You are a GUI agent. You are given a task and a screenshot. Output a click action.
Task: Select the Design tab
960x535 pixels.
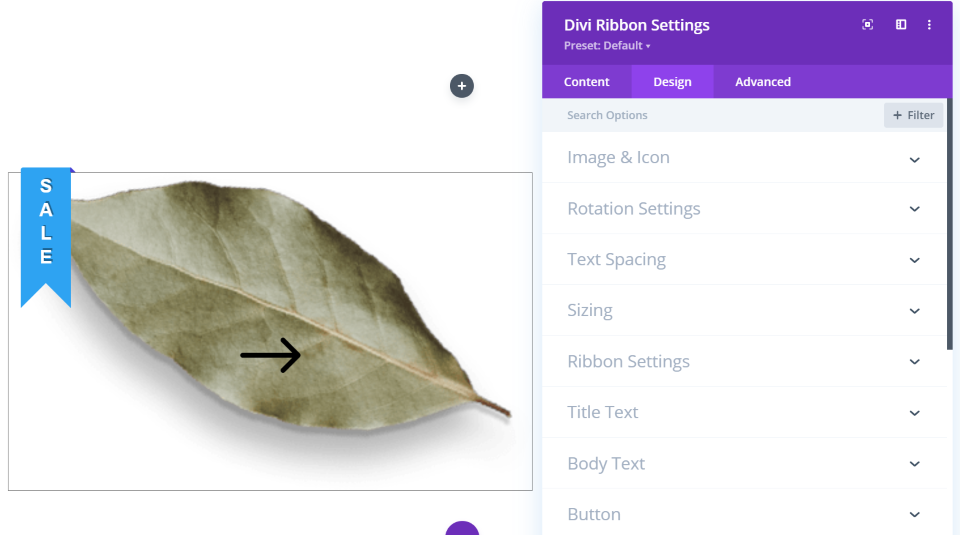pos(672,82)
